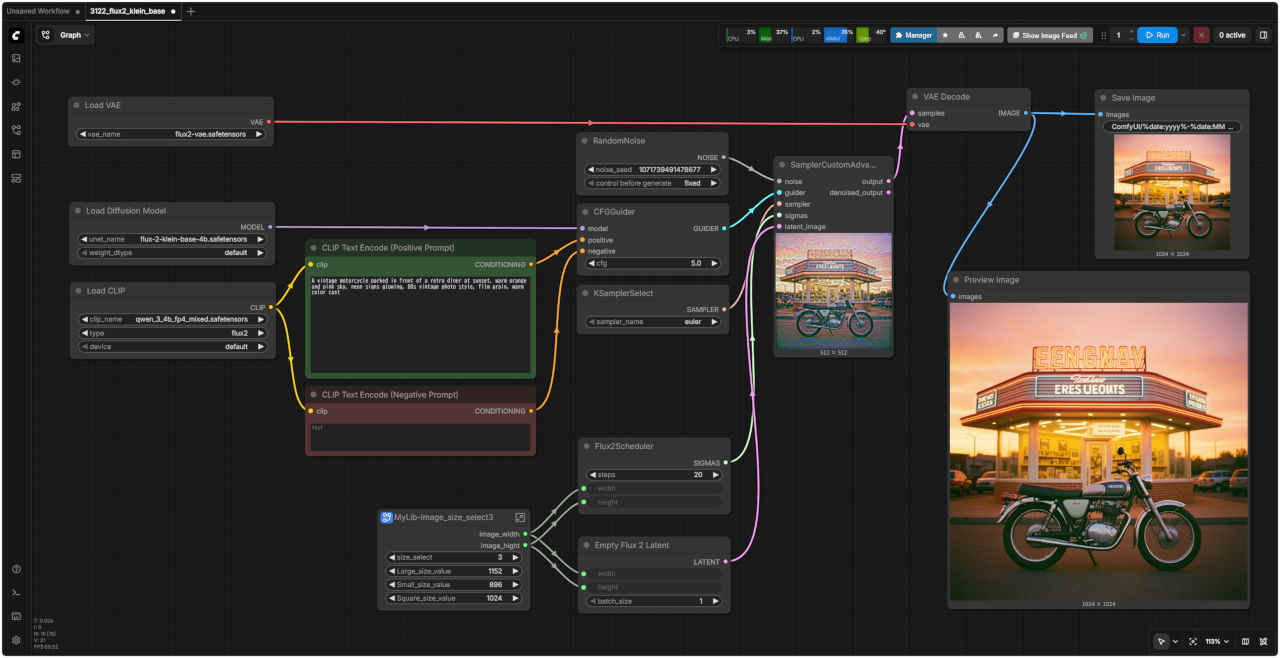Open the settings gear at the bottom left
Screen dimensions: 1280x658
pos(16,640)
